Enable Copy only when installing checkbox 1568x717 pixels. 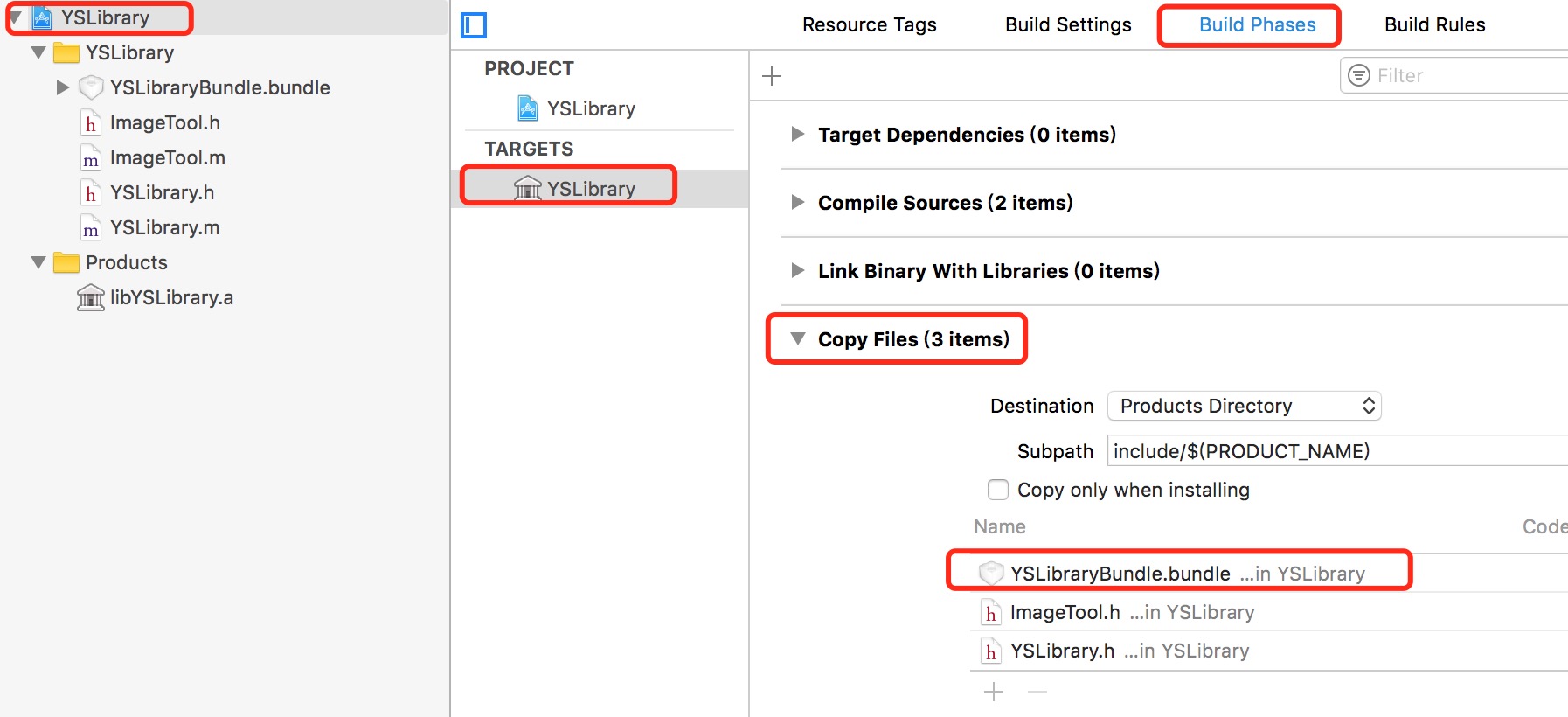click(998, 490)
